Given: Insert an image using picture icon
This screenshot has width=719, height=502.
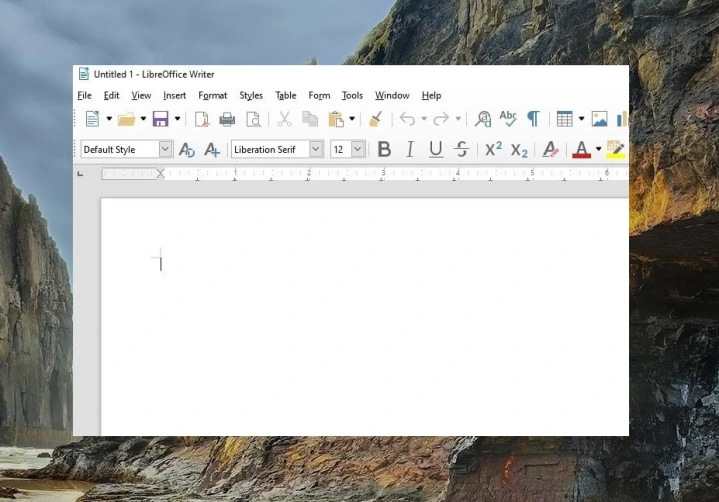Looking at the screenshot, I should [x=599, y=119].
